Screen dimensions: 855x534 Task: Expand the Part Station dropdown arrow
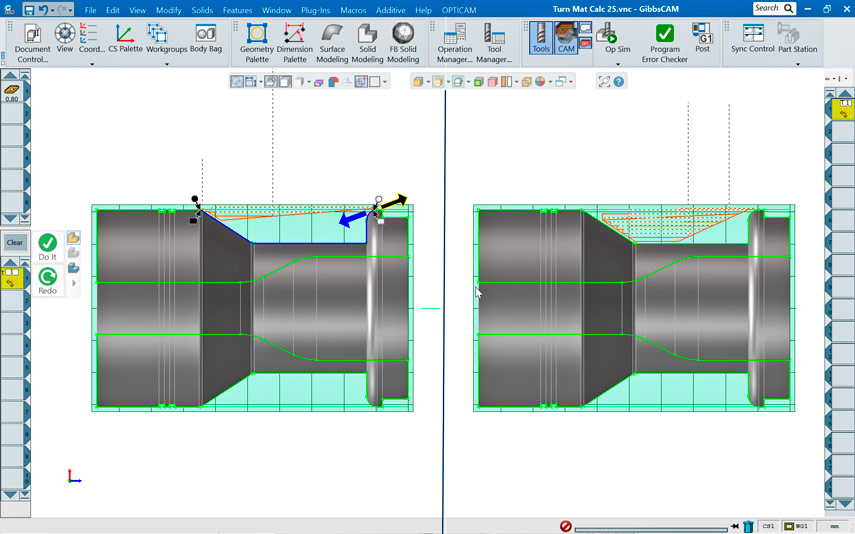click(797, 64)
